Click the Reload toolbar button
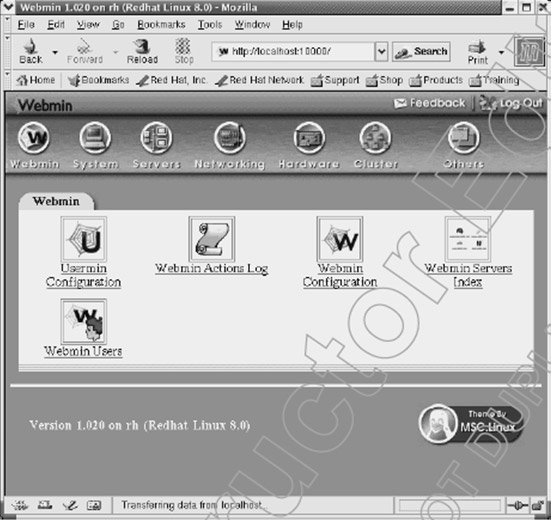 click(142, 51)
